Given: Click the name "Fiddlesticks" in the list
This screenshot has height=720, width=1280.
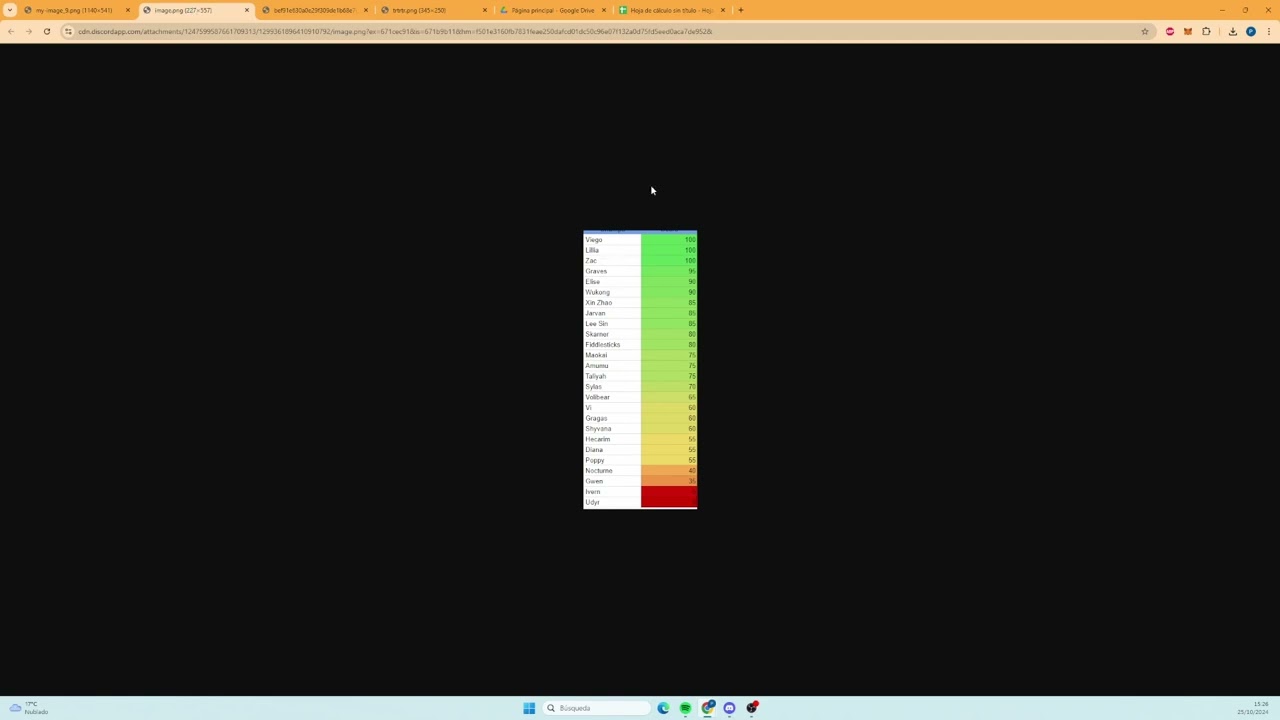Looking at the screenshot, I should pos(603,345).
